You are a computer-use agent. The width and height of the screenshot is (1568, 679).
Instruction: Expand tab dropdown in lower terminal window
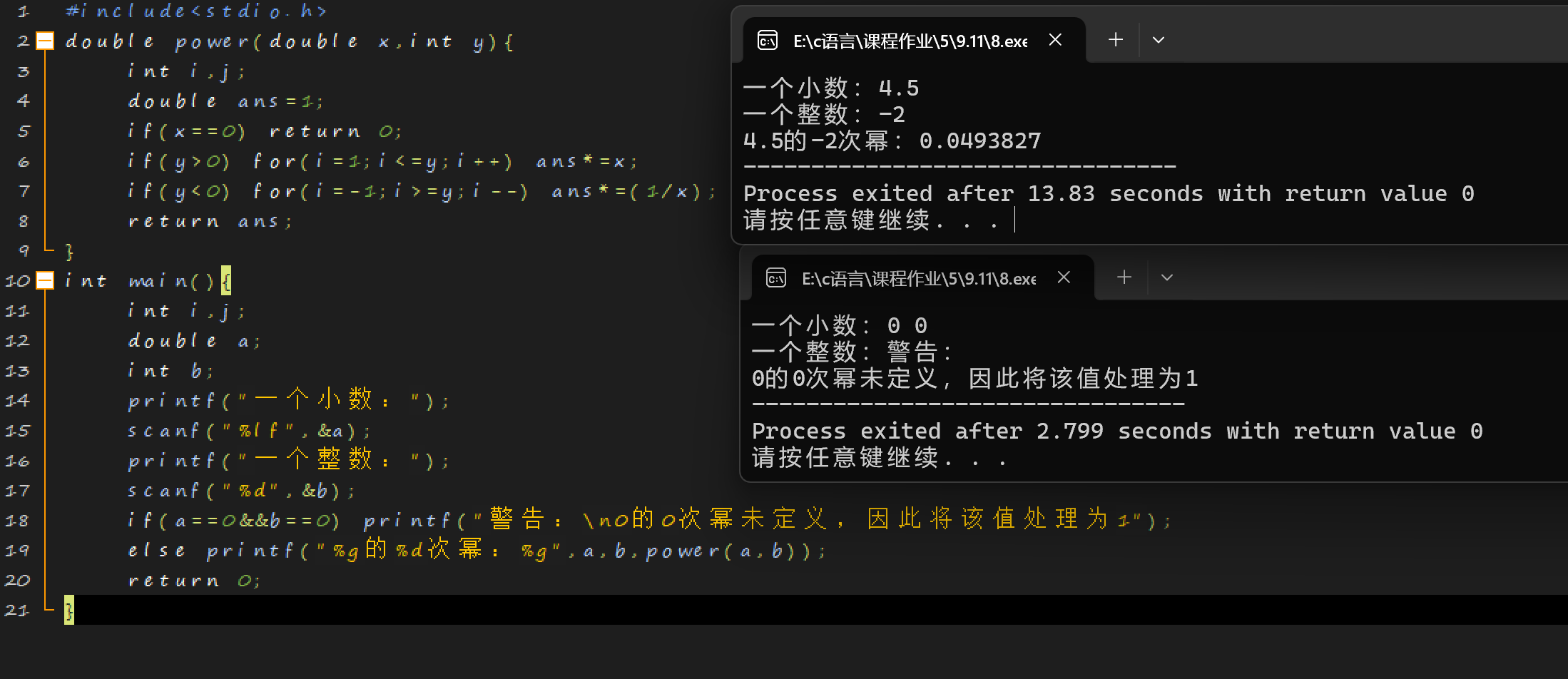pos(1167,277)
